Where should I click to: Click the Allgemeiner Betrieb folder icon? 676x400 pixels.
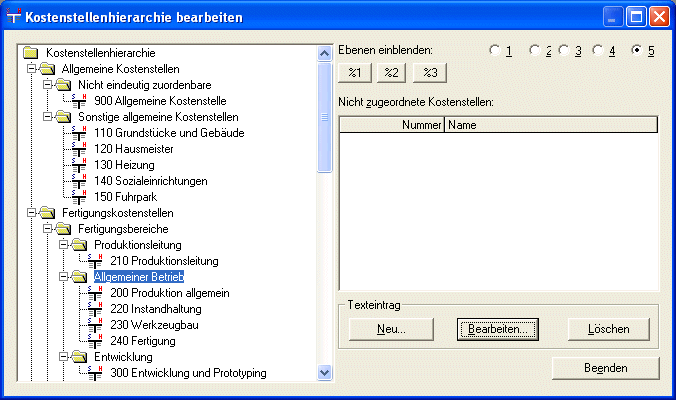[x=79, y=277]
